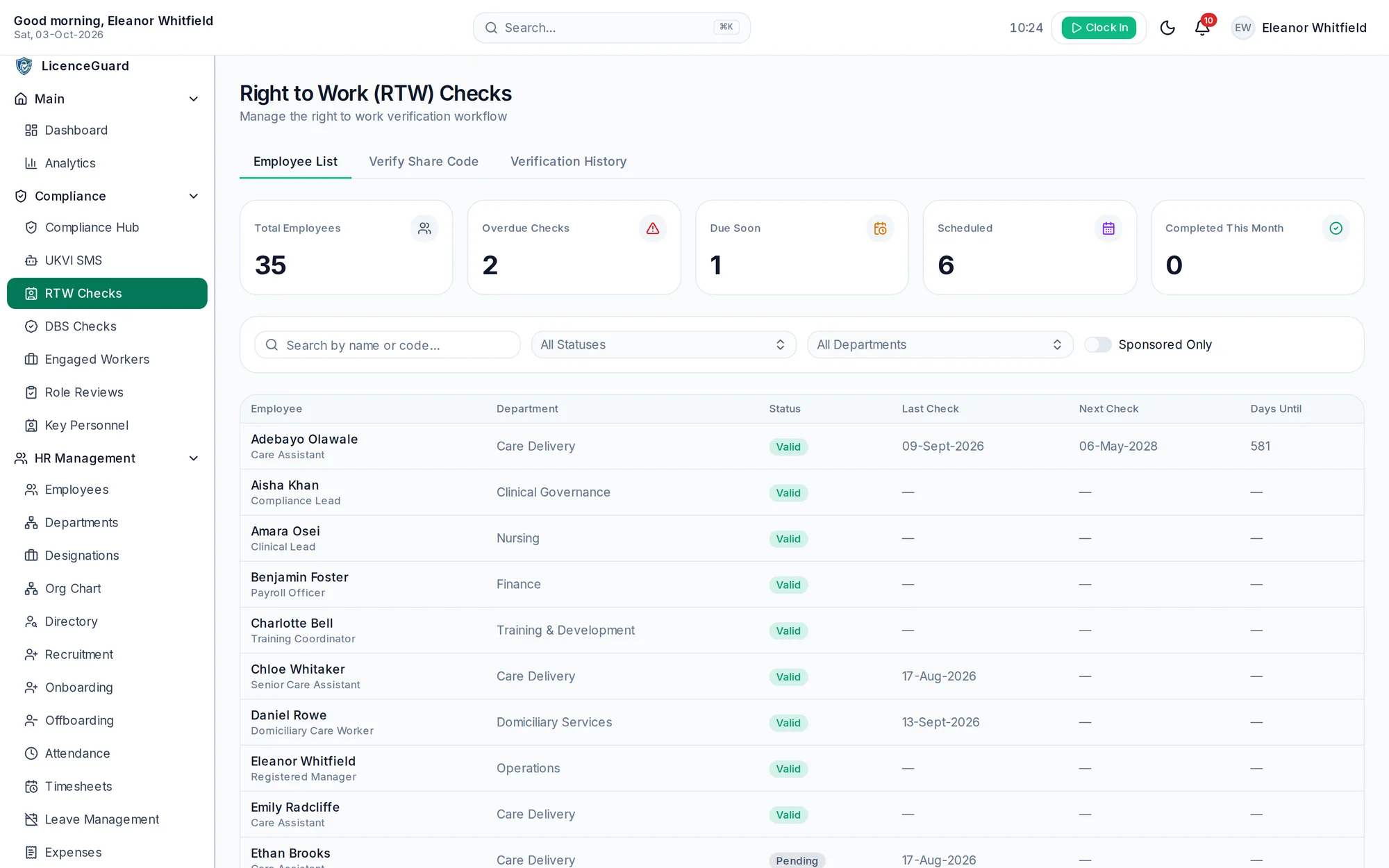Screen dimensions: 1389x868
Task: Open Engaged Workers page
Action: coord(107,360)
